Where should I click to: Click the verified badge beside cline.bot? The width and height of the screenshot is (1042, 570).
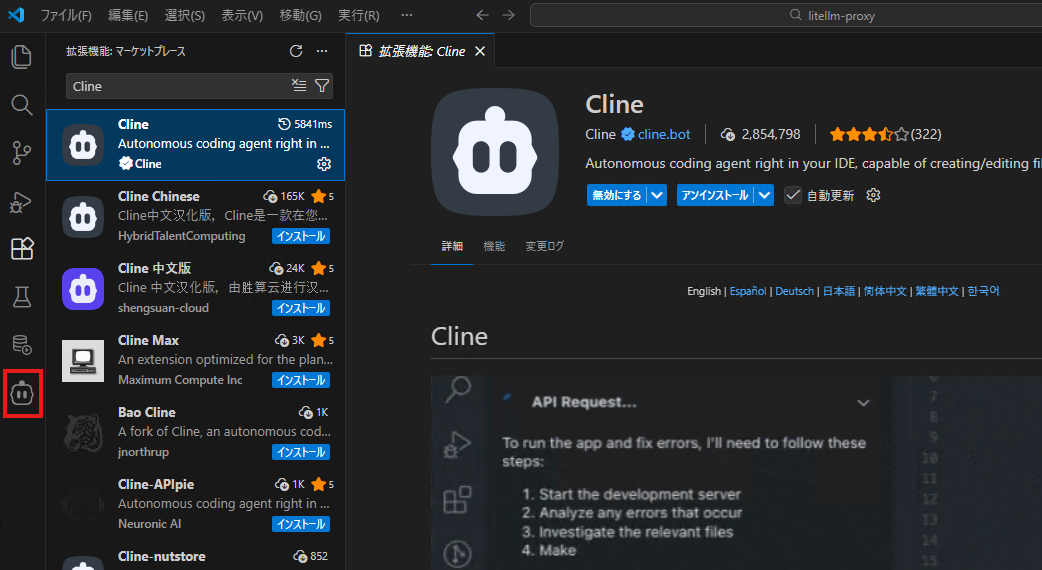coord(627,134)
